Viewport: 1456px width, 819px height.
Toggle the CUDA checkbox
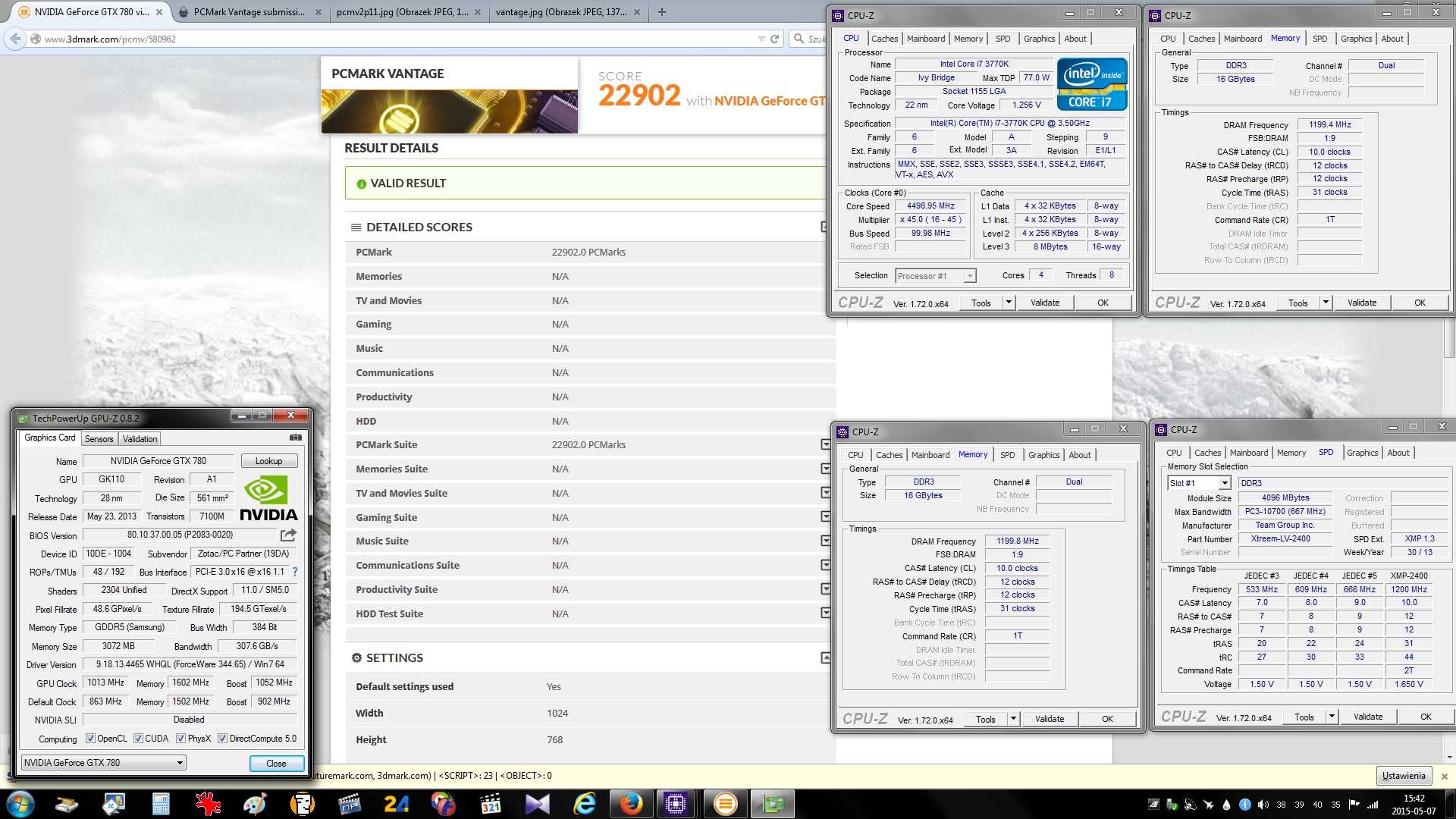[x=138, y=739]
